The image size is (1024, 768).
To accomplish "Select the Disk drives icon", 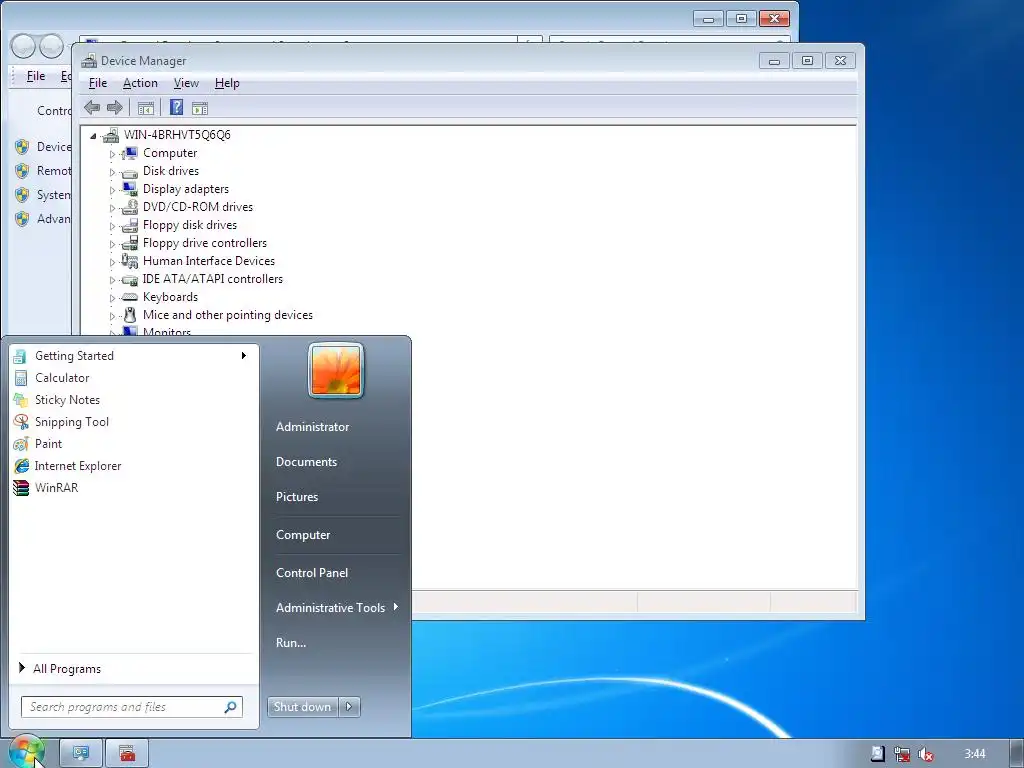I will point(130,172).
